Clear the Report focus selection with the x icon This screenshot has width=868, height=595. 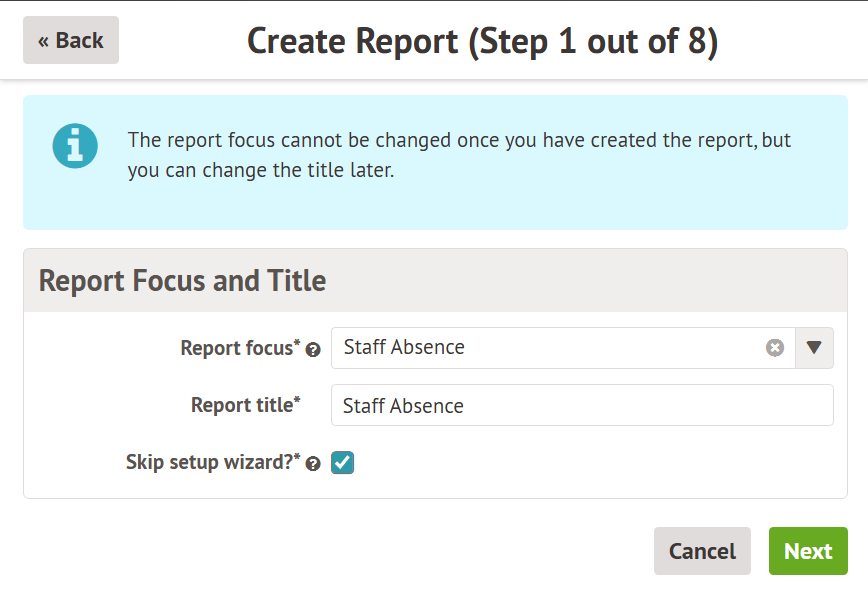(775, 348)
